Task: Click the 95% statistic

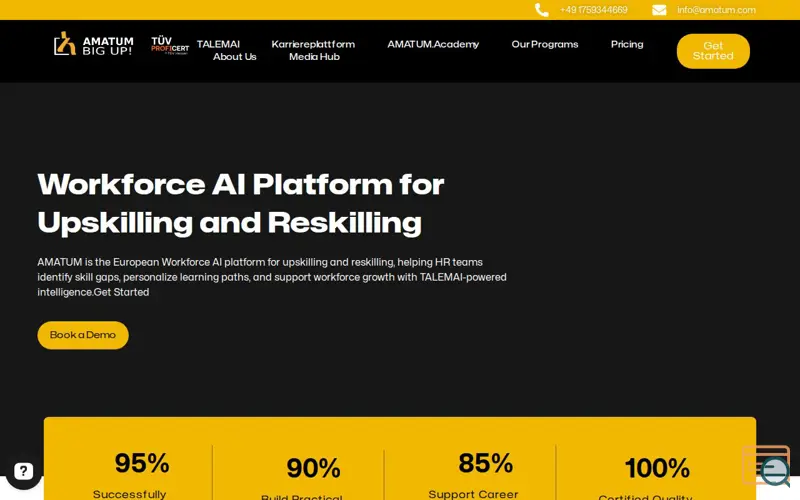Action: click(141, 463)
